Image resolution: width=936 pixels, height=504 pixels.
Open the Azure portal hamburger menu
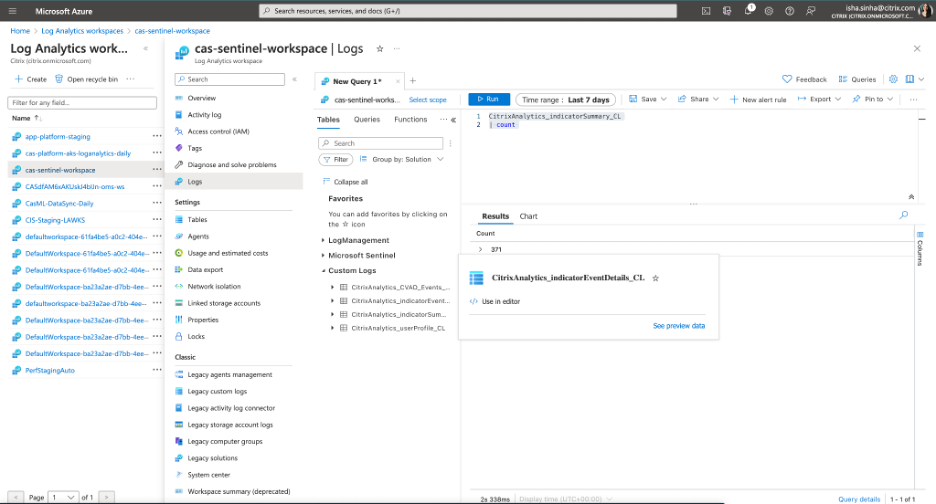13,11
